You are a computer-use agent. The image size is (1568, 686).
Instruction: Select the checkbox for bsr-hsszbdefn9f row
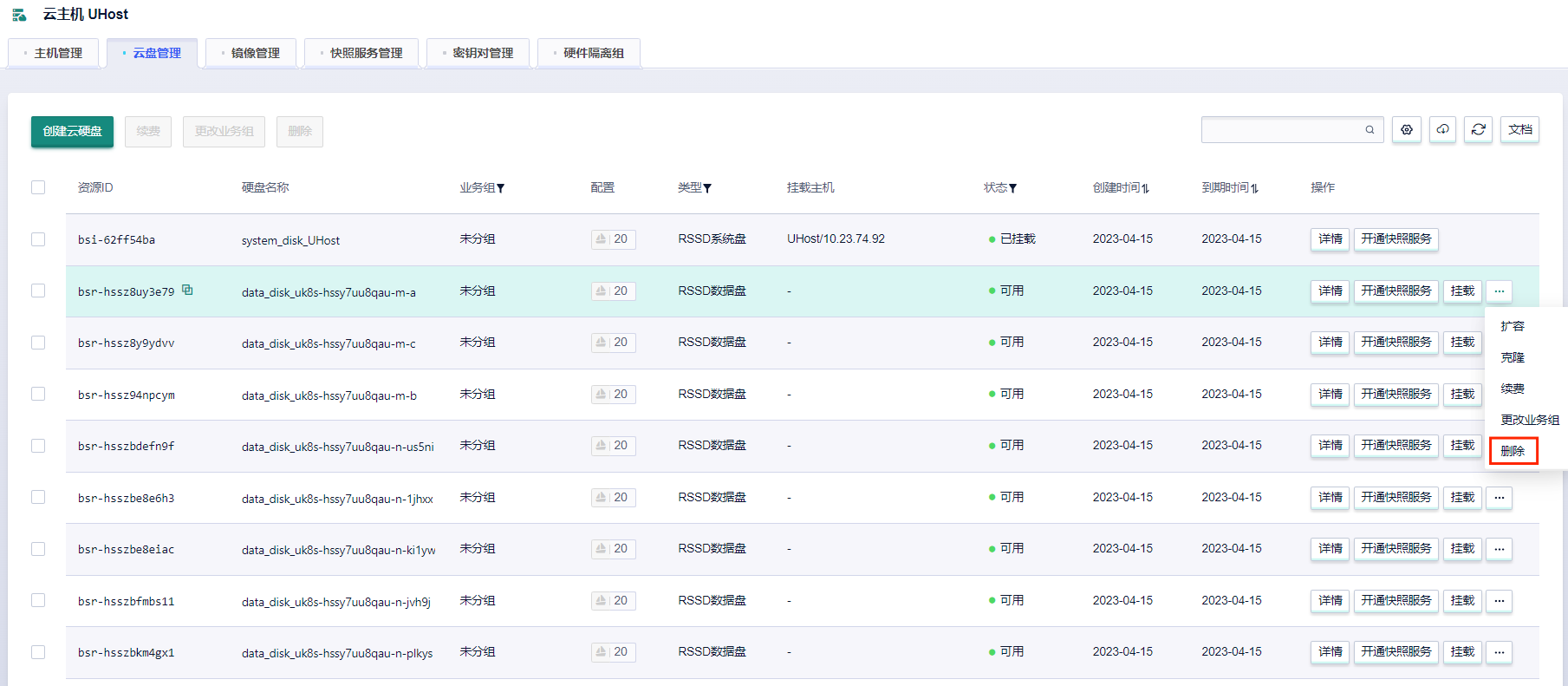(x=38, y=446)
